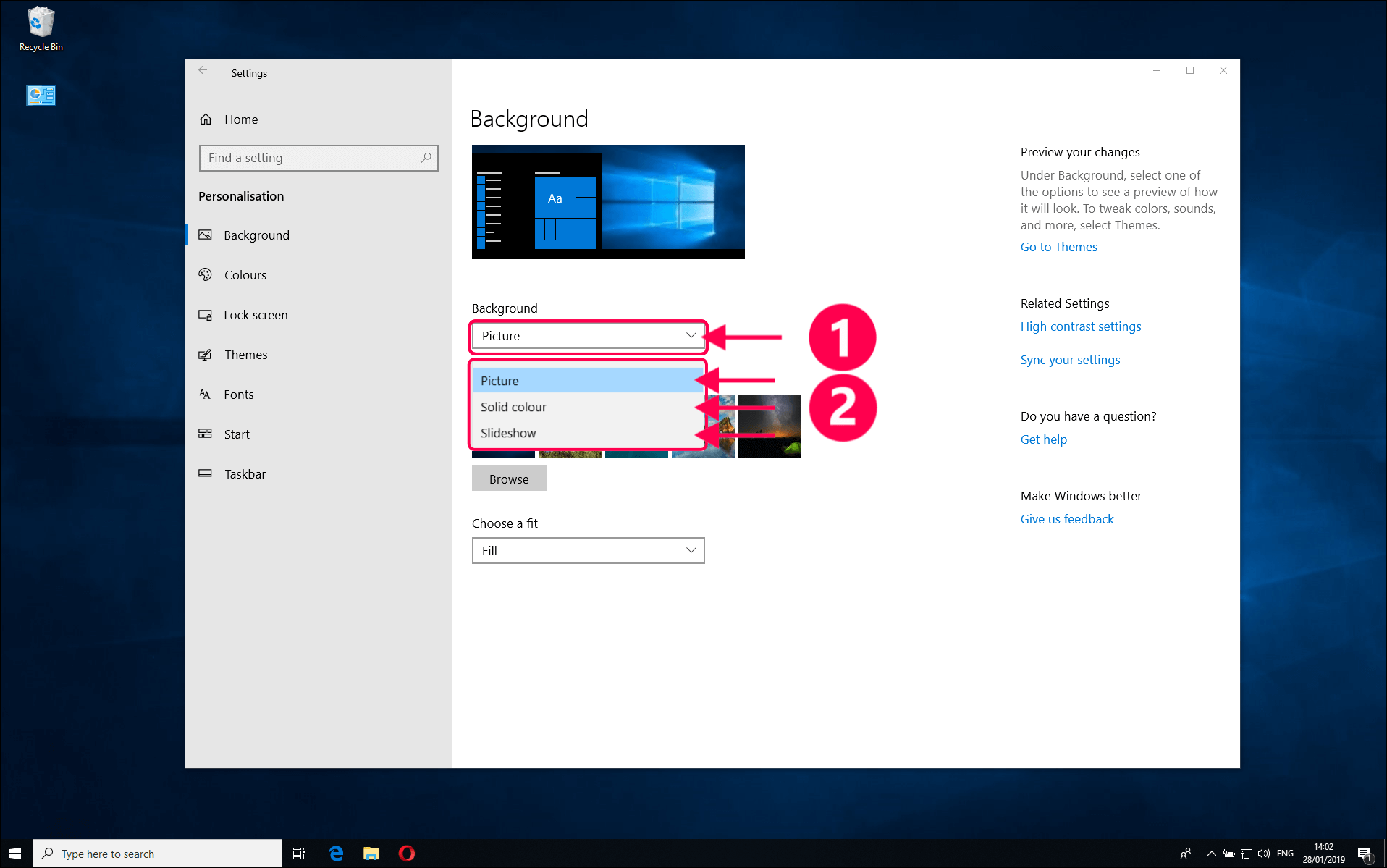1387x868 pixels.
Task: Open Taskbar settings page
Action: [245, 474]
